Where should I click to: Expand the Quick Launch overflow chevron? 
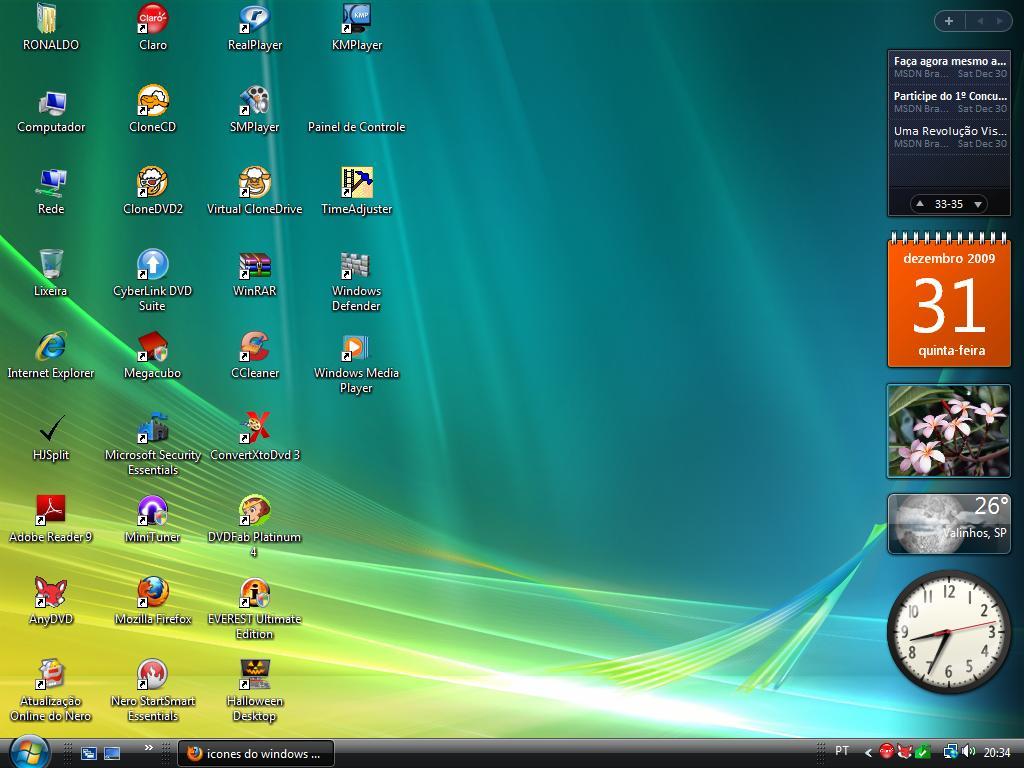(x=149, y=748)
